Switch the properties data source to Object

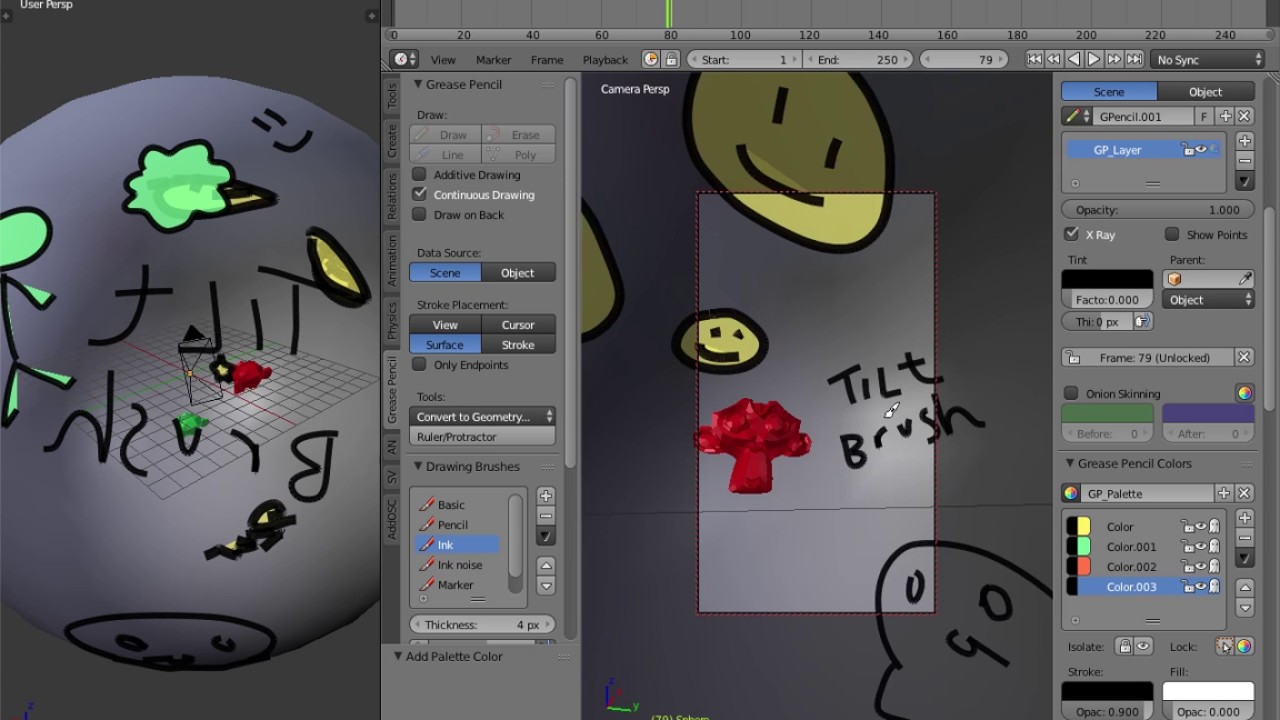pos(1205,91)
